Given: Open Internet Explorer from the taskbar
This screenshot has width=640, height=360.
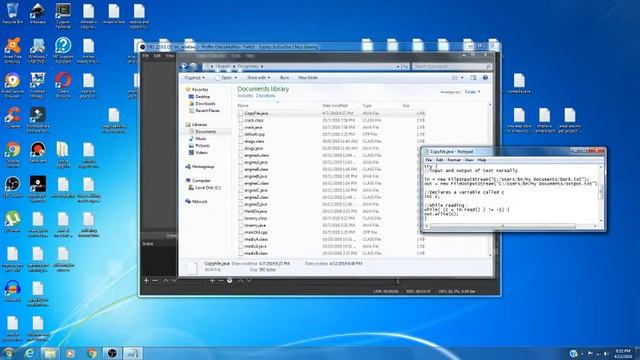Looking at the screenshot, I should coord(29,353).
